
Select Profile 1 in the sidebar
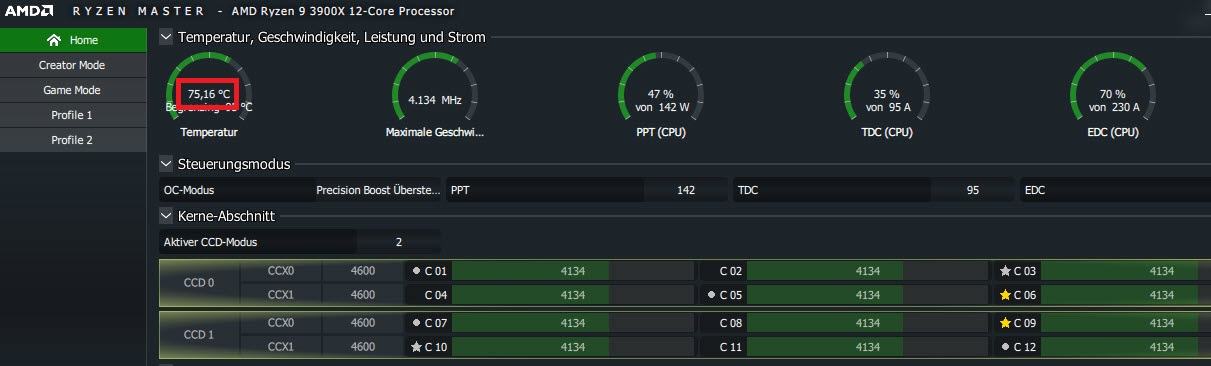click(x=73, y=115)
